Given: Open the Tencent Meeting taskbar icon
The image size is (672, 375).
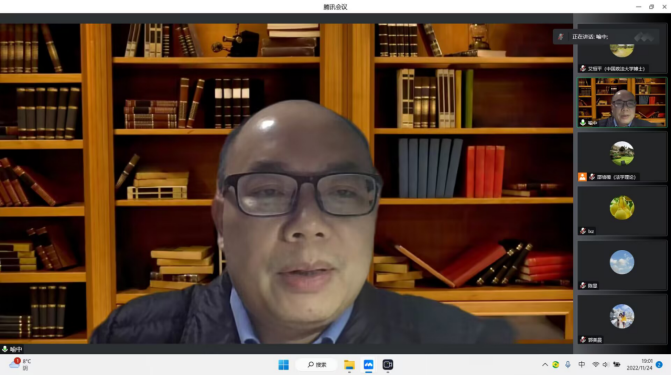Looking at the screenshot, I should pos(369,365).
